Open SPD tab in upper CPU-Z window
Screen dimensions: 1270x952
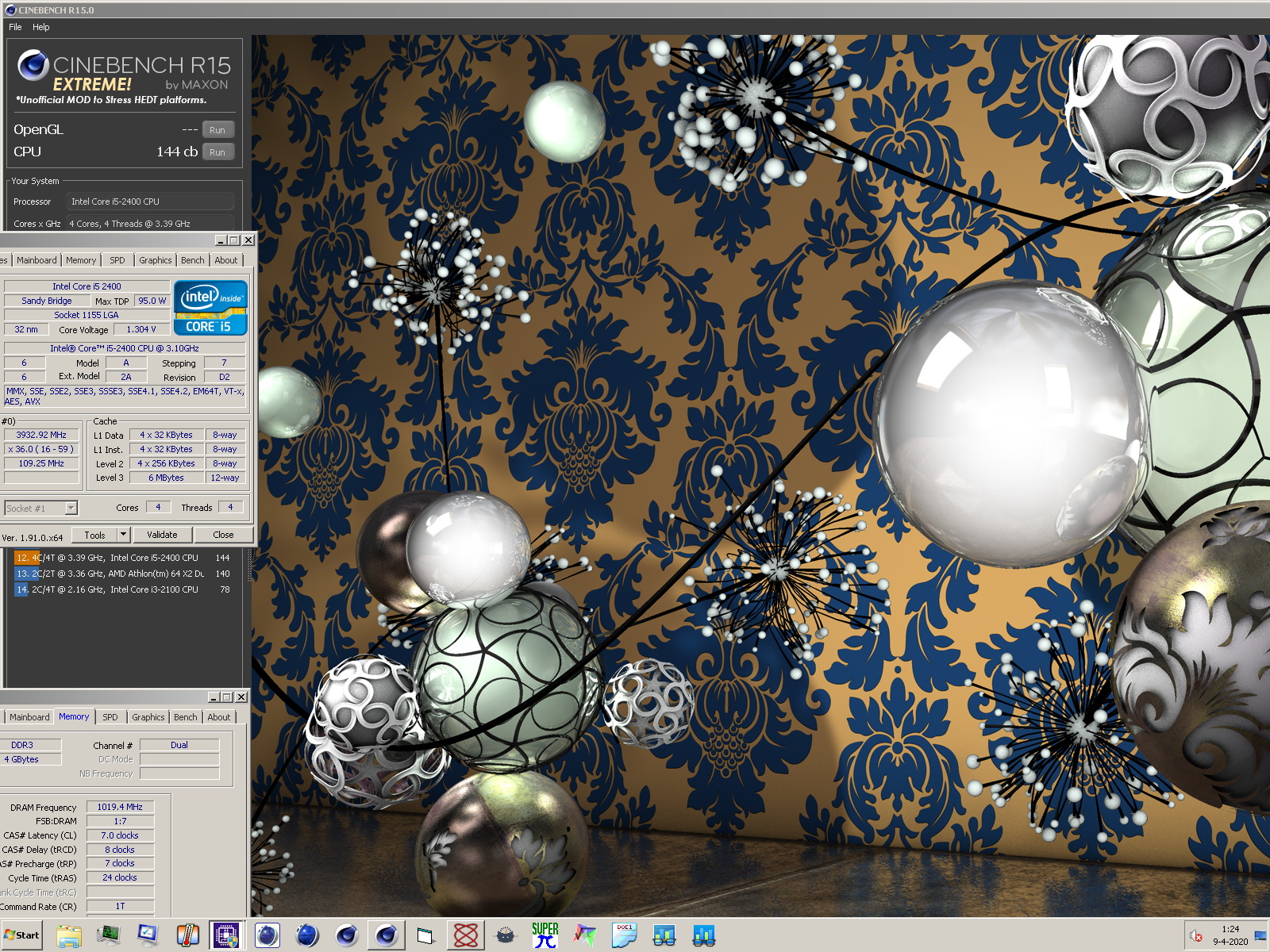pos(117,260)
